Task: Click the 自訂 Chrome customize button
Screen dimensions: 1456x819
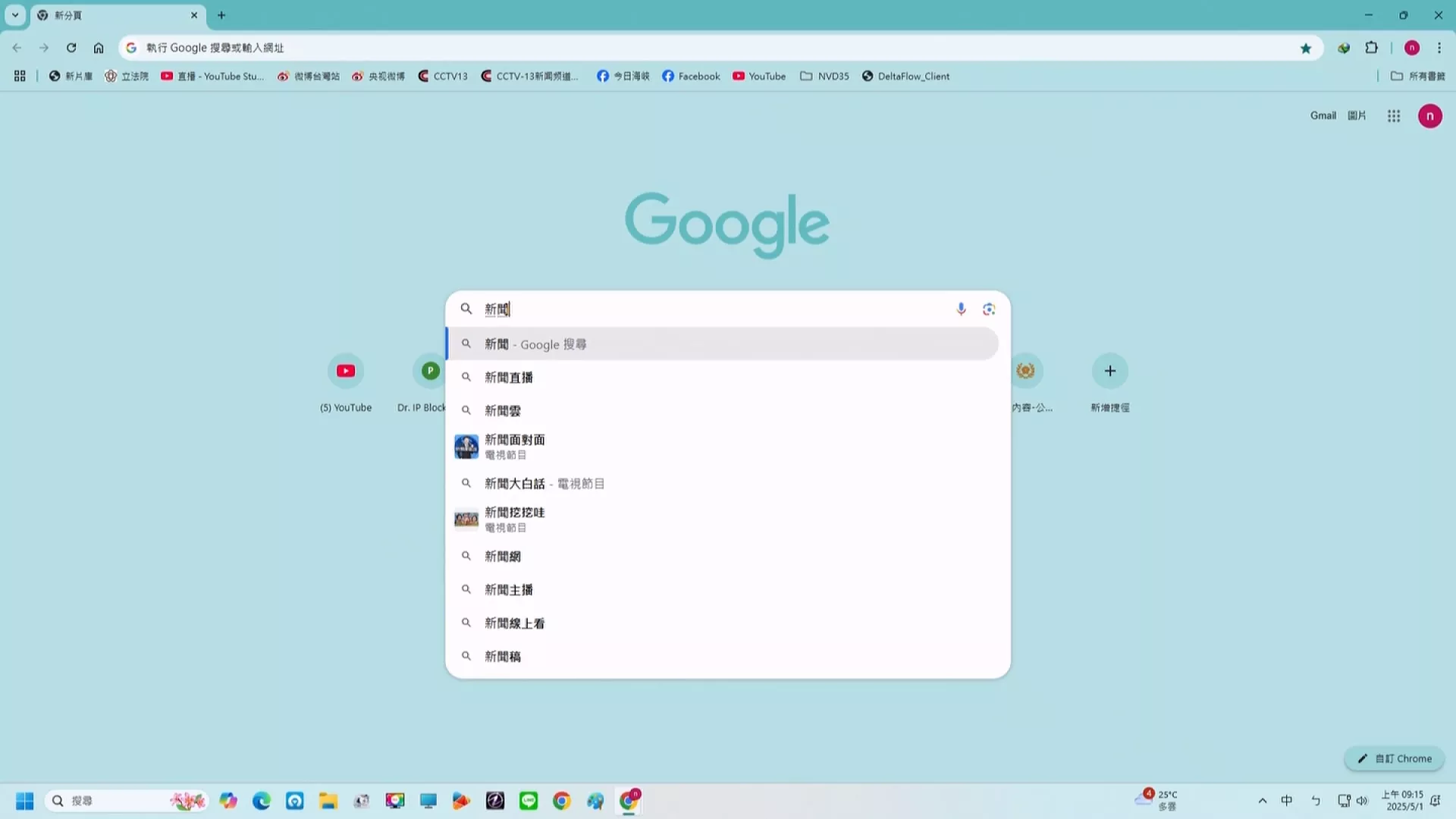Action: (1395, 758)
